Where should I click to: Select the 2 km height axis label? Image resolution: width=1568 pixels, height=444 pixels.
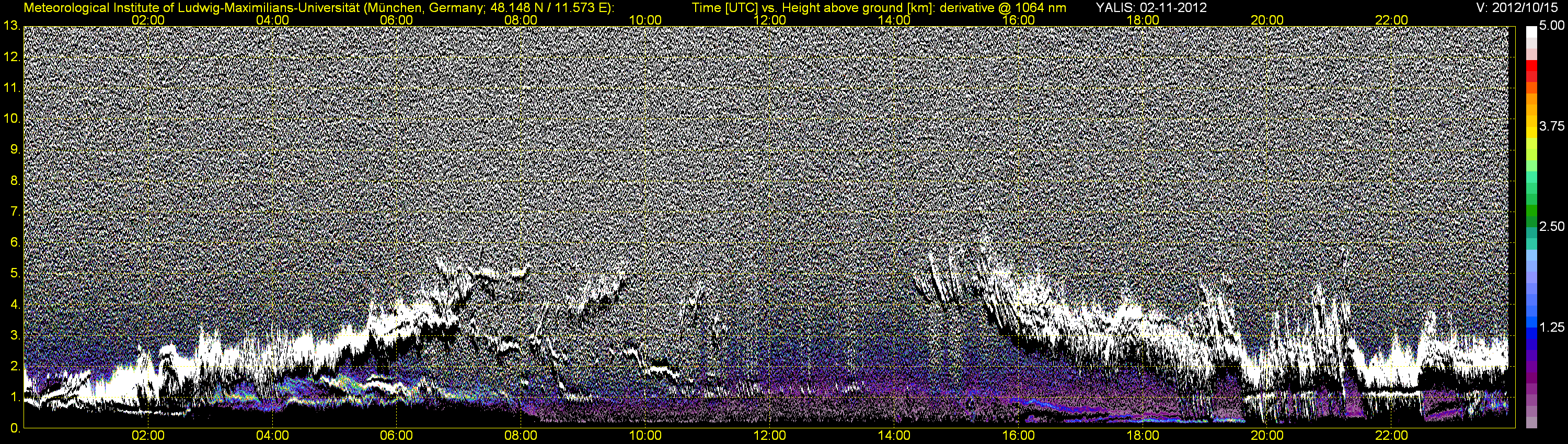pyautogui.click(x=15, y=366)
